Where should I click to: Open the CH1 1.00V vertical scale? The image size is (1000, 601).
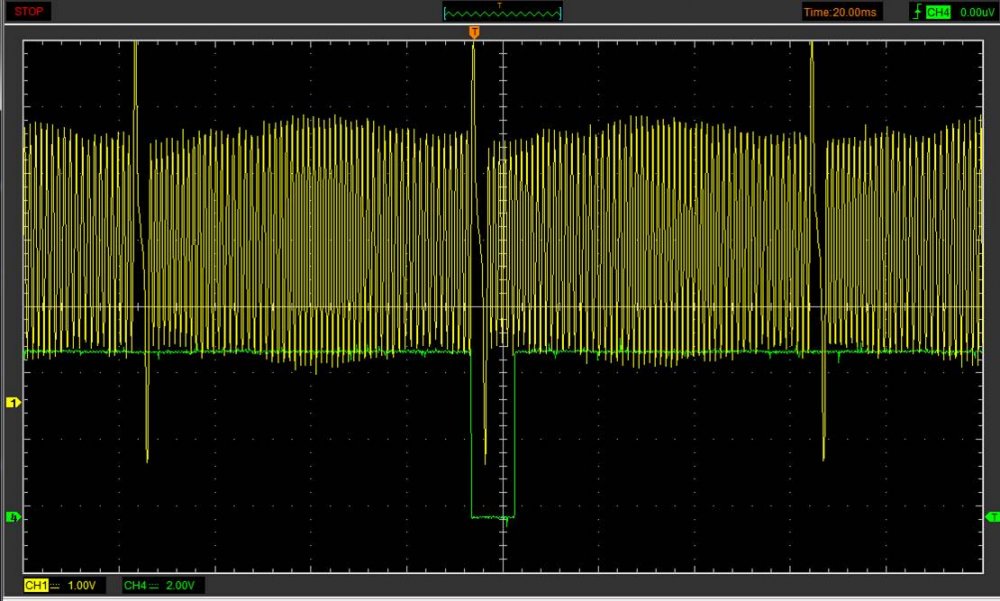click(x=81, y=584)
